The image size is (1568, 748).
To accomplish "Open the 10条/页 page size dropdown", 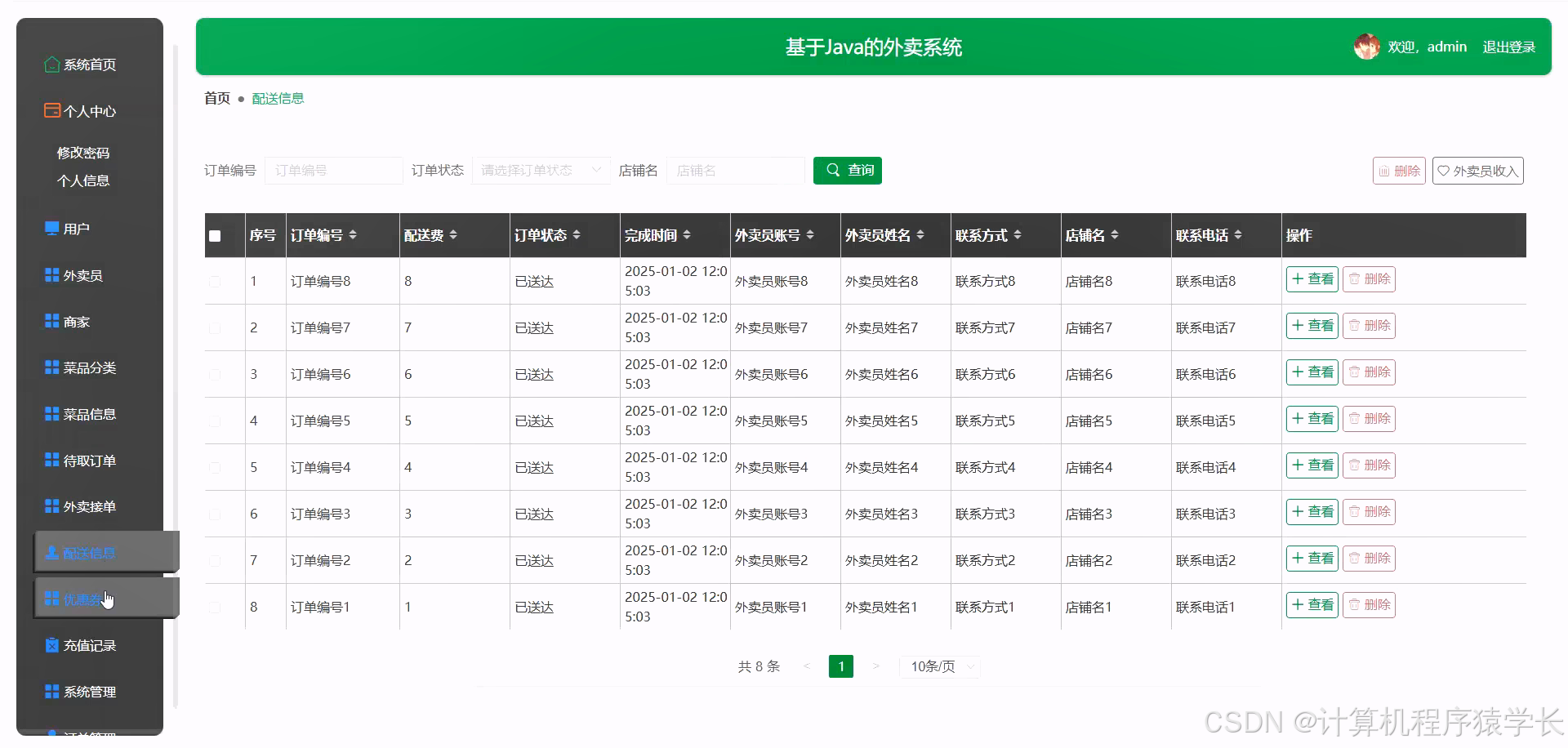I will coord(939,666).
